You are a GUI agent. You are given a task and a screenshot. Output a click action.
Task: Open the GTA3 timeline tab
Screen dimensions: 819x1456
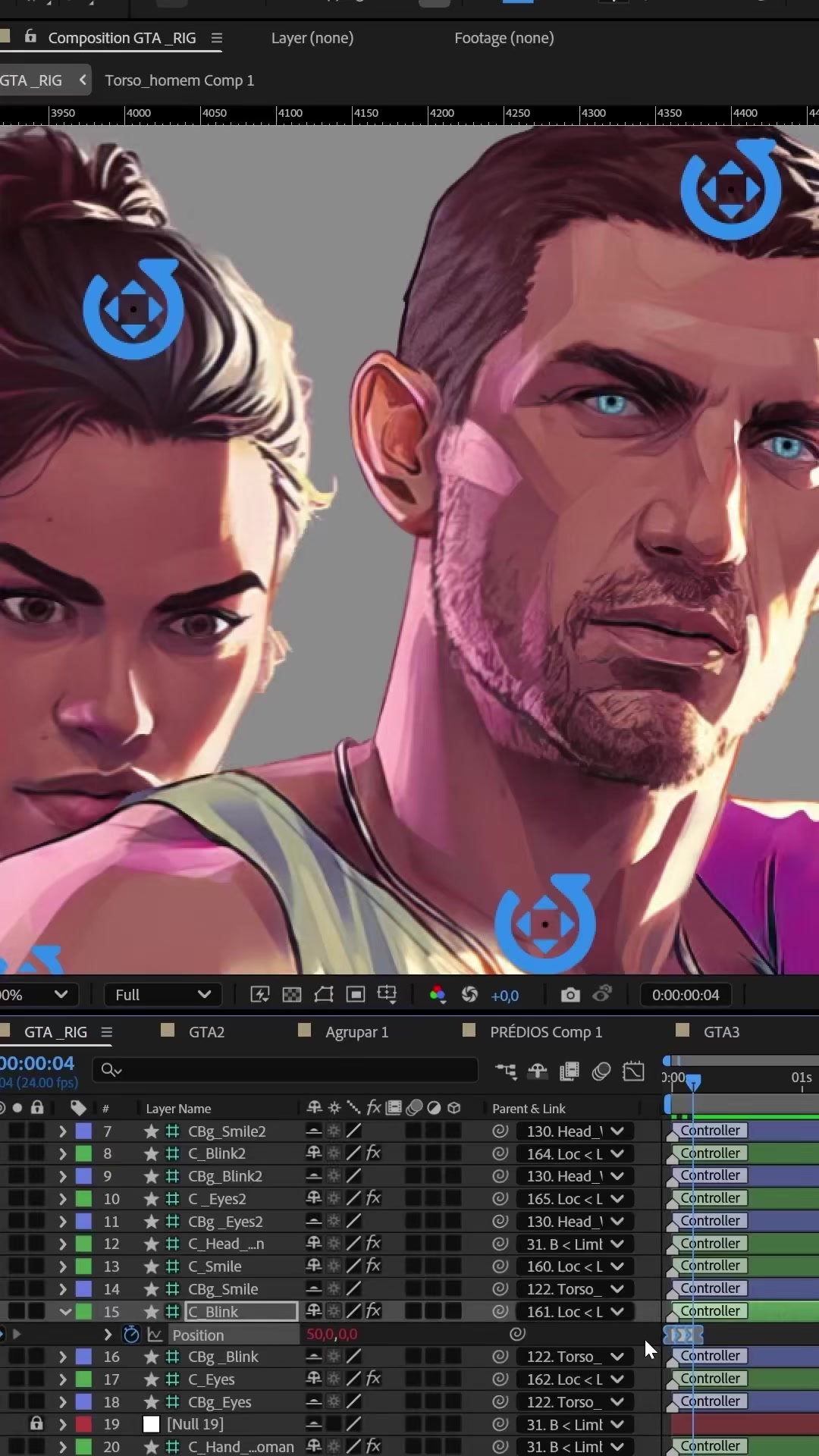721,1032
